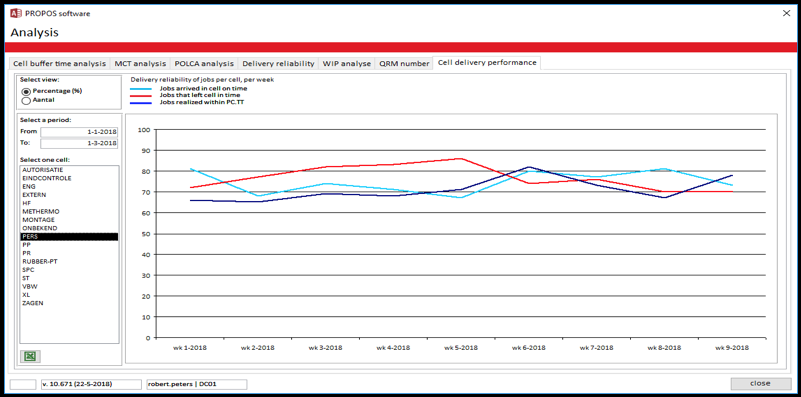
Task: Select RUBBER-PT in the cell list
Action: coord(69,261)
